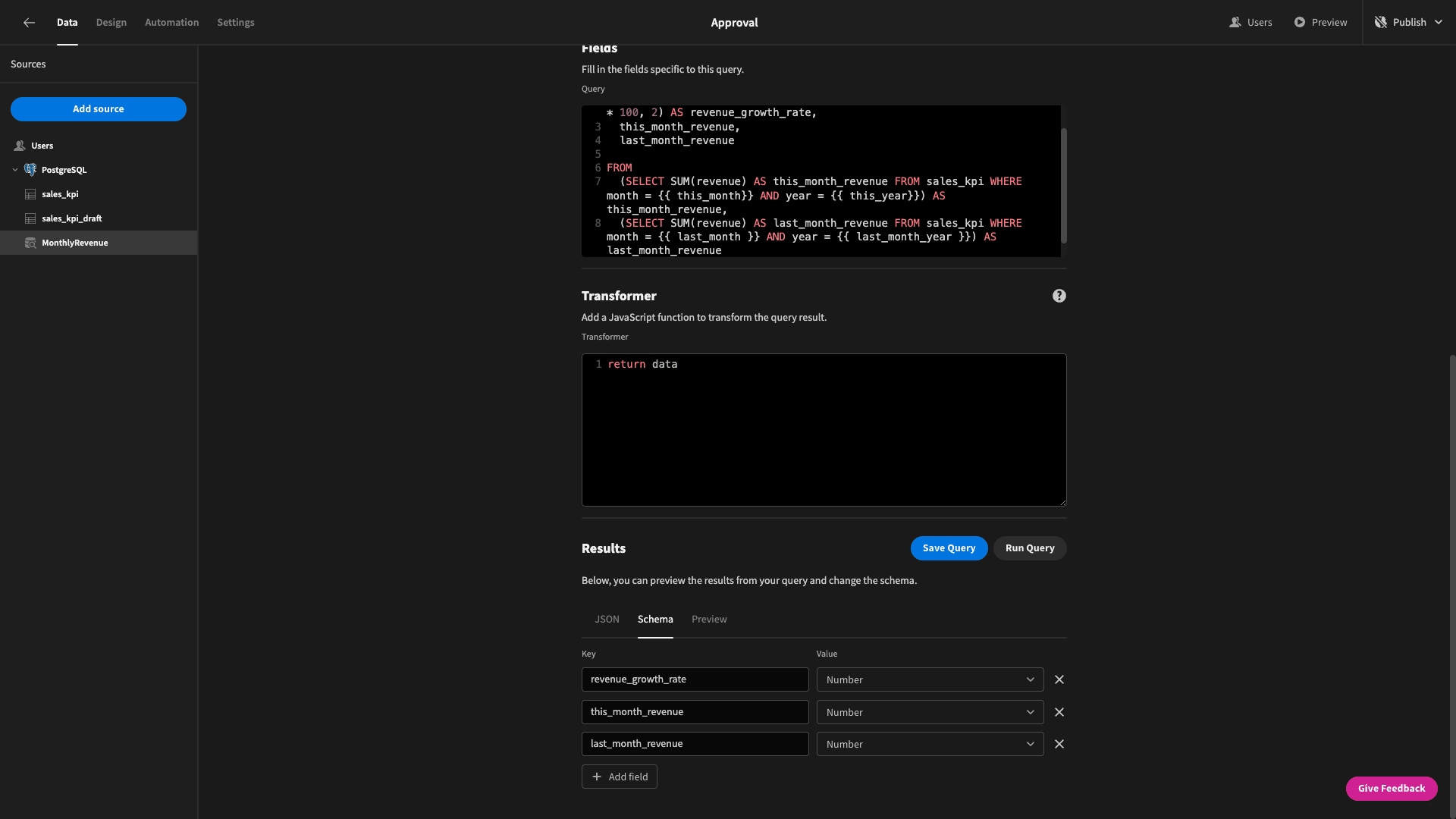Open the Transformer help question-mark icon
Screen dimensions: 1456x819
1059,297
